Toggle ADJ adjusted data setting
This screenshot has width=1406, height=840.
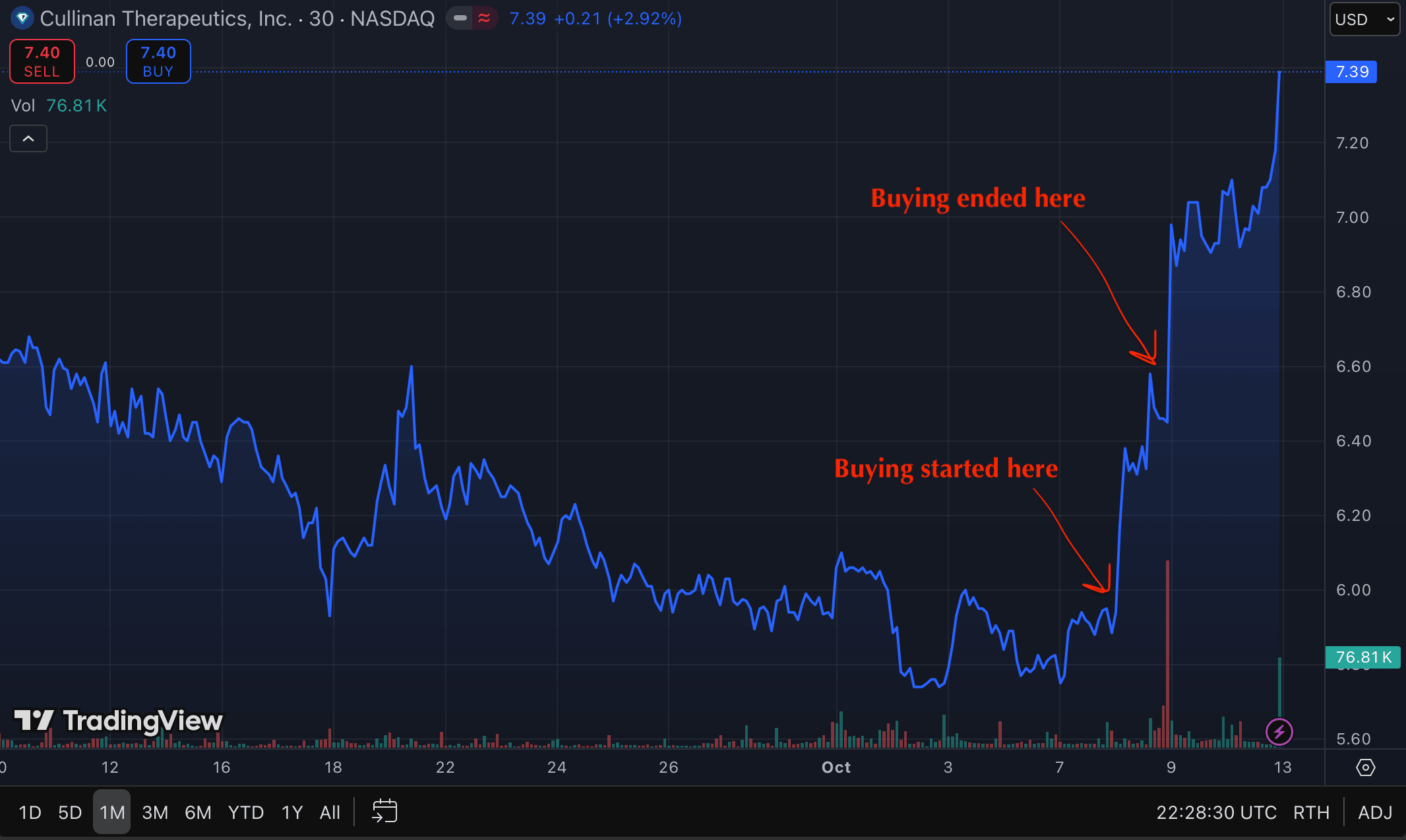1375,812
